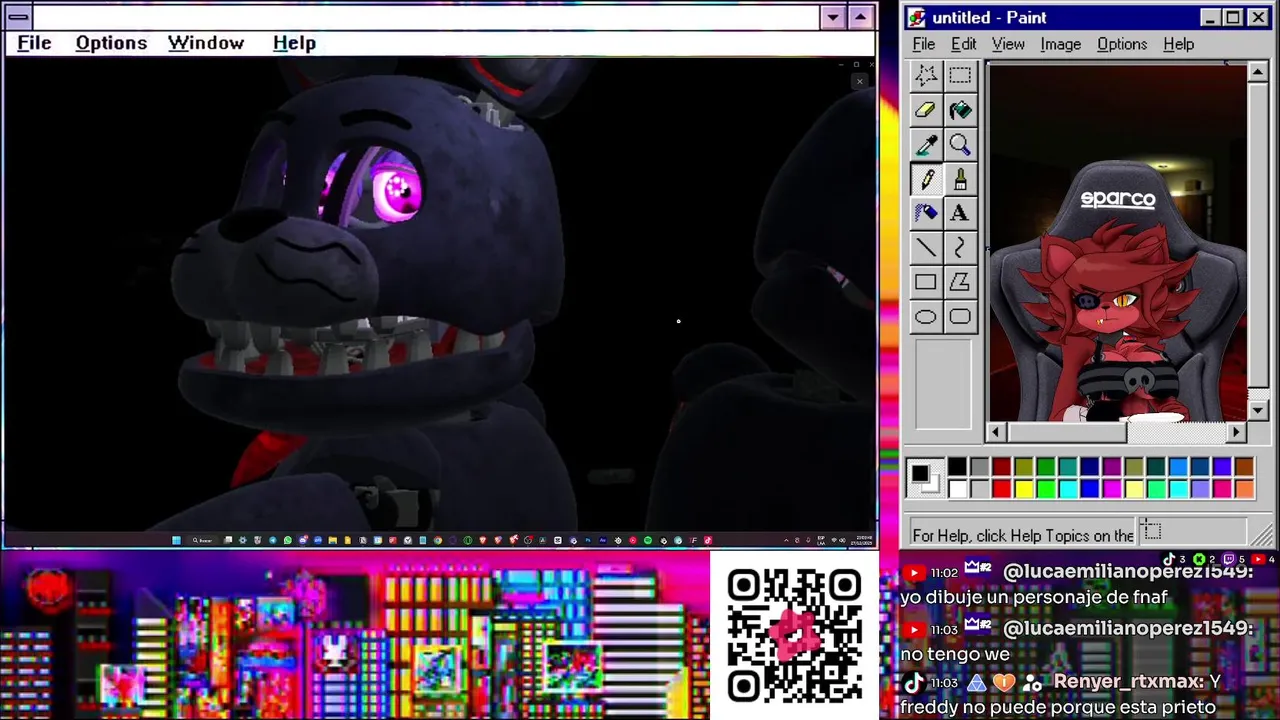Open Paint's Options menu

click(1122, 44)
